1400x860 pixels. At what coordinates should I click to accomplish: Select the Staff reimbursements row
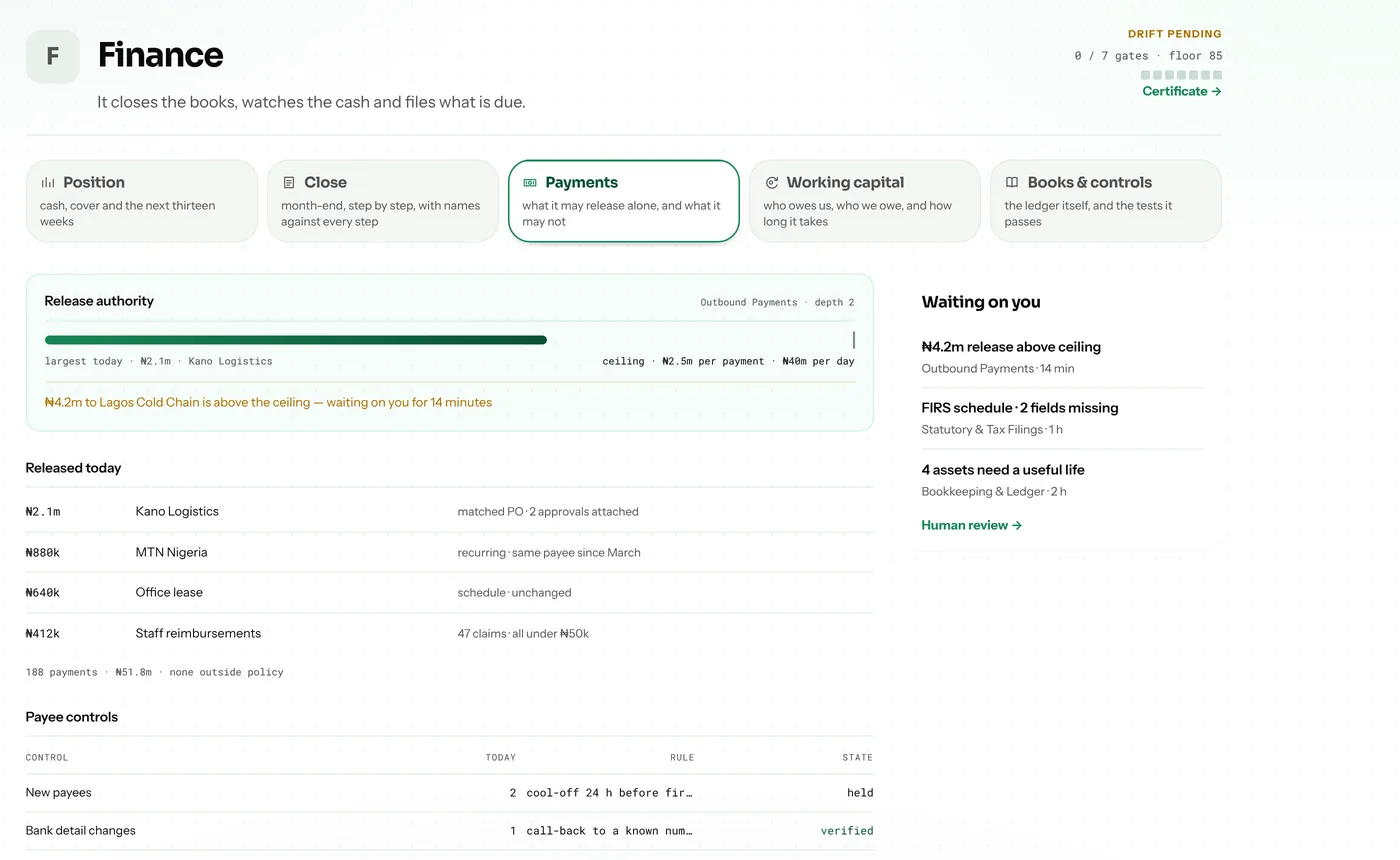[449, 633]
